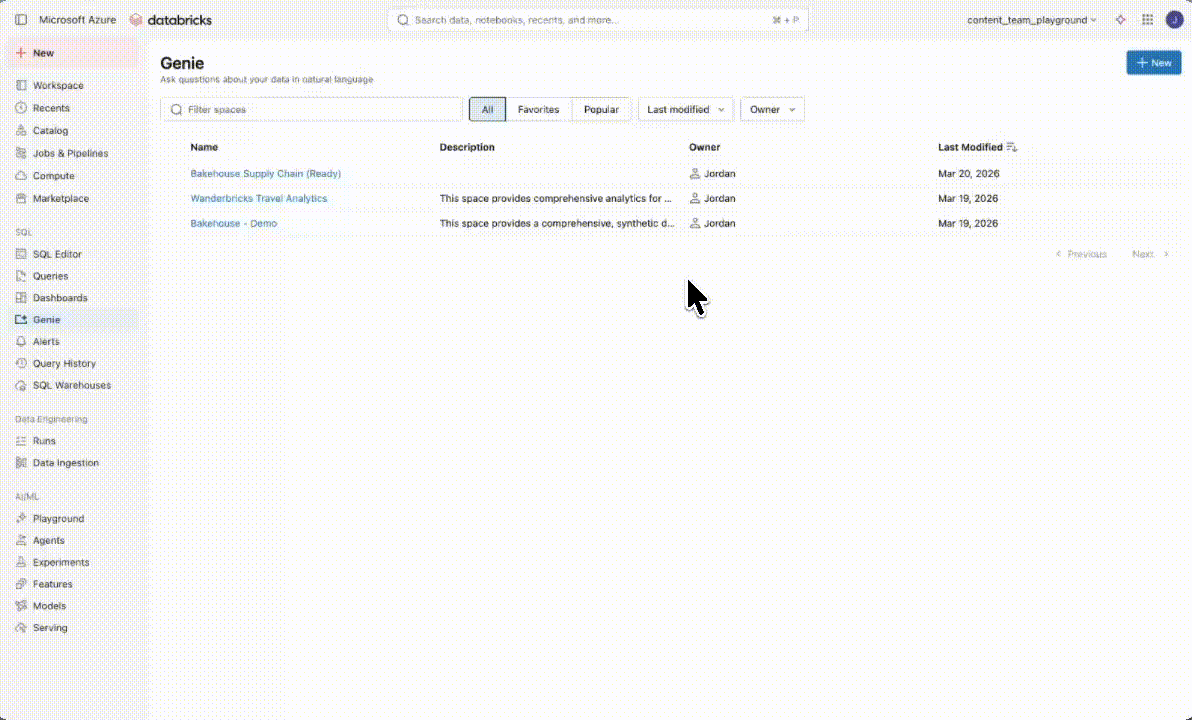Screen dimensions: 1192x720
Task: Open Dashboards in the sidebar
Action: tap(60, 298)
